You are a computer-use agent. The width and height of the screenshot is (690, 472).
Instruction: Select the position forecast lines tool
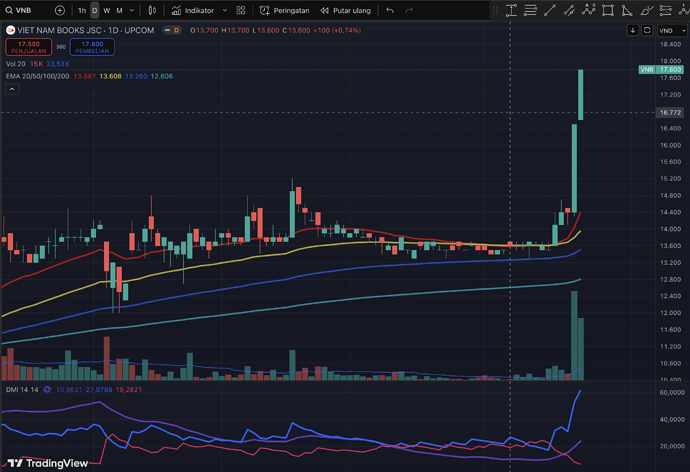coord(666,10)
